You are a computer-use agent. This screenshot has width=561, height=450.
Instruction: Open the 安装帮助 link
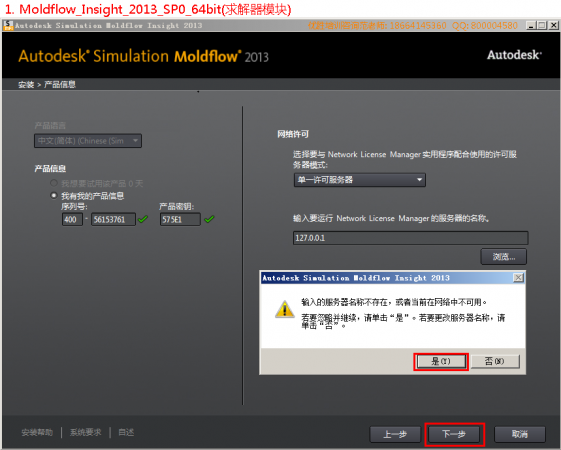pyautogui.click(x=37, y=432)
